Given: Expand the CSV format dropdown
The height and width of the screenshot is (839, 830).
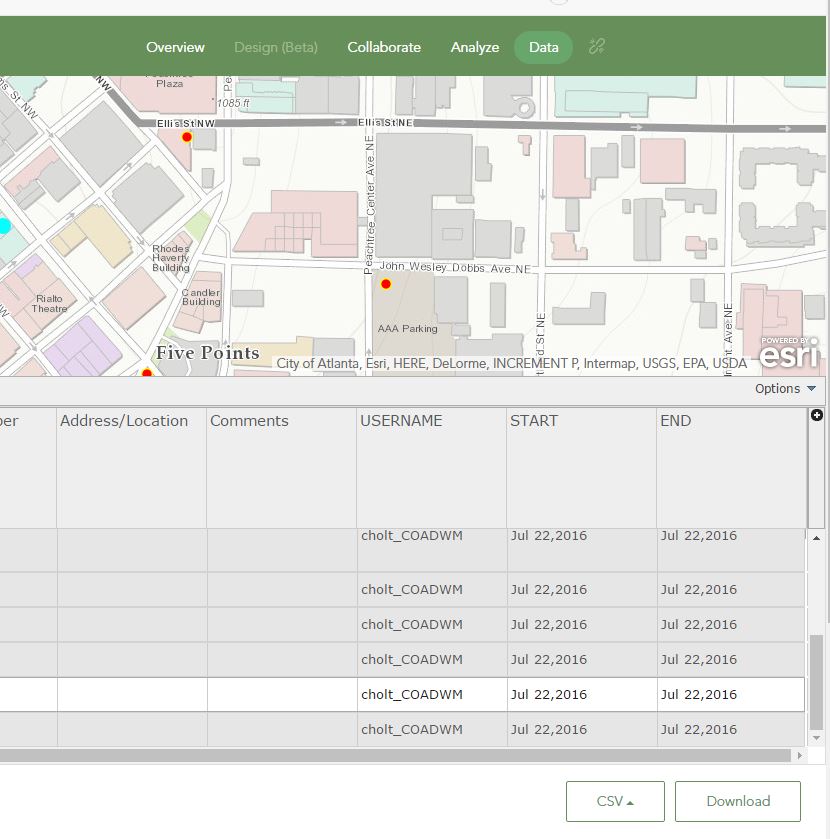Looking at the screenshot, I should tap(614, 801).
